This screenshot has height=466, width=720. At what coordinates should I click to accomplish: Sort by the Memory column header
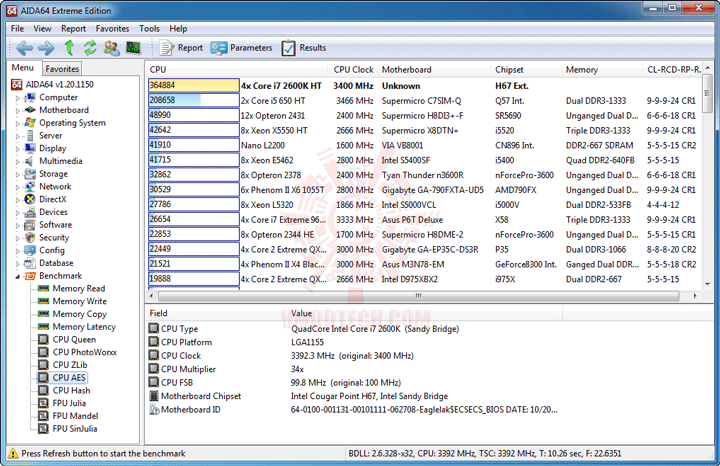602,70
